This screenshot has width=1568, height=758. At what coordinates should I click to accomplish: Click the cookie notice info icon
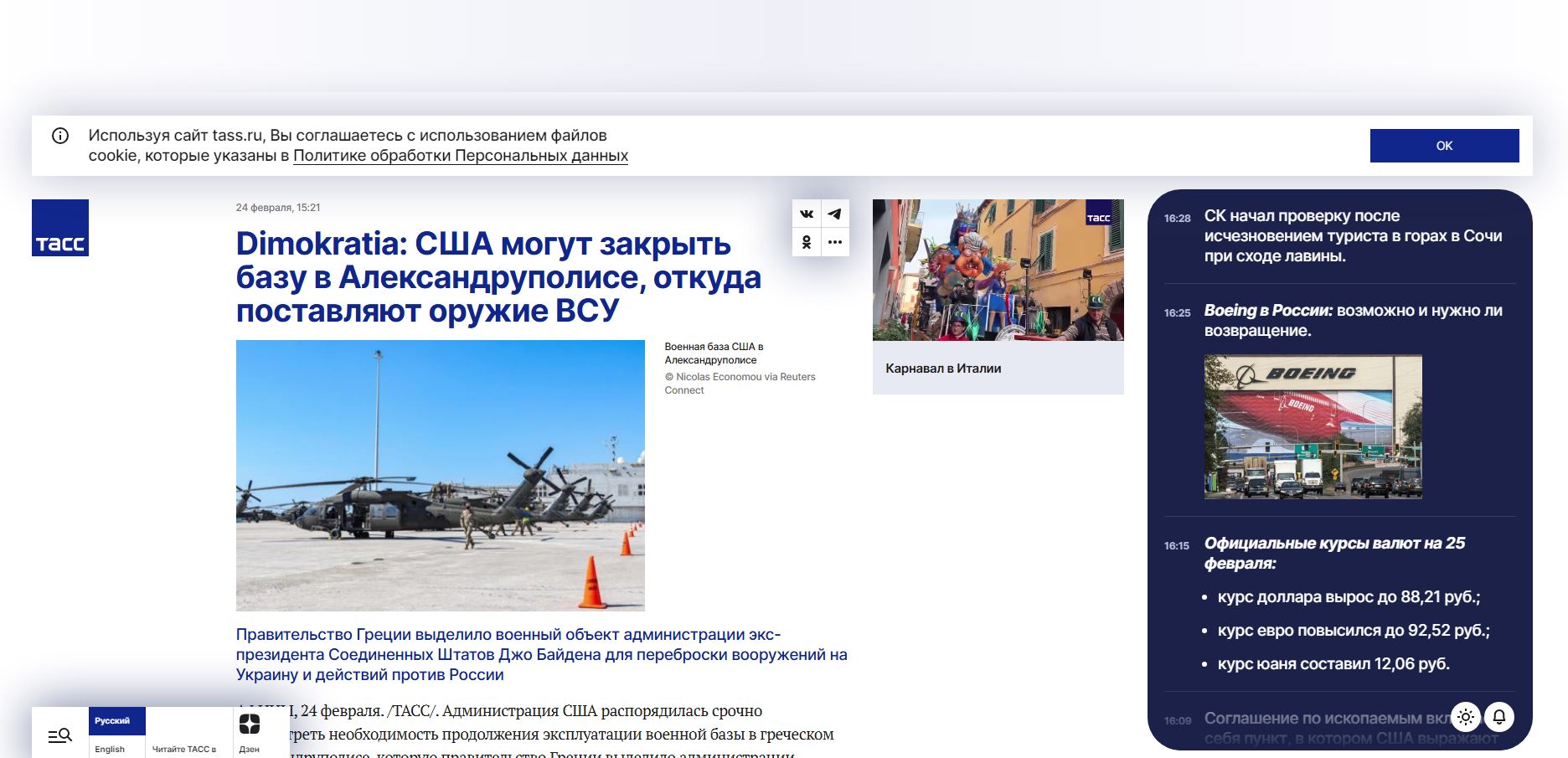(x=60, y=136)
